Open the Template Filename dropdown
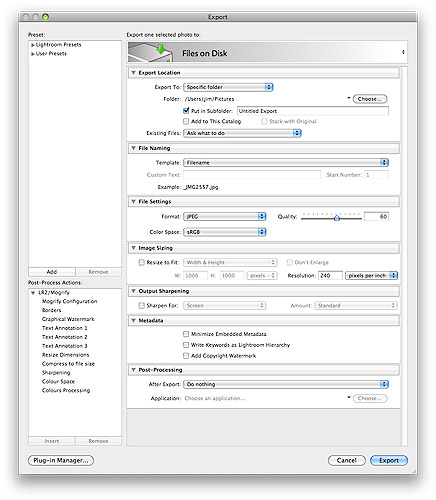Screen dimensions: 436x500 point(286,163)
